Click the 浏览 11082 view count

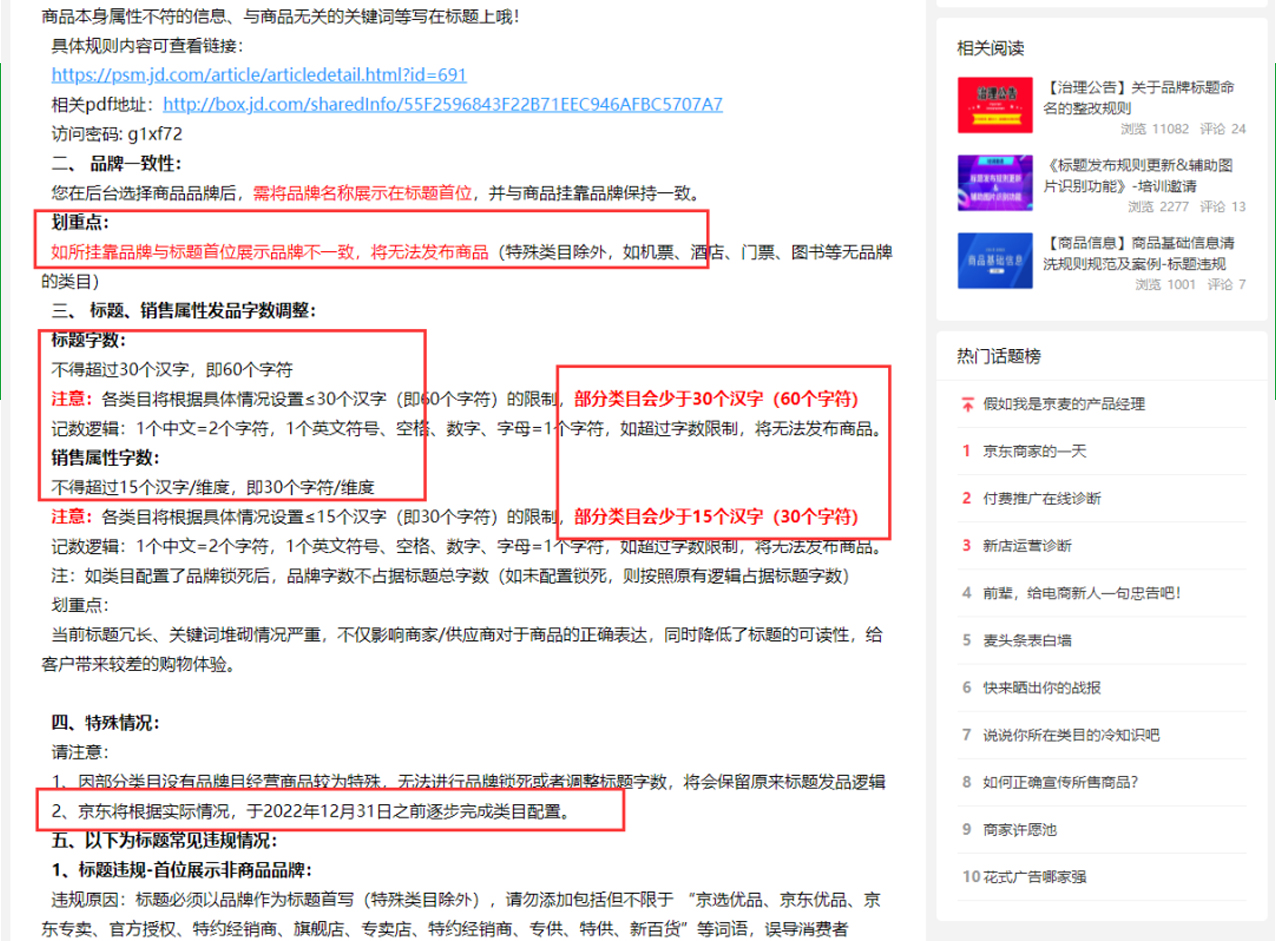tap(1155, 129)
